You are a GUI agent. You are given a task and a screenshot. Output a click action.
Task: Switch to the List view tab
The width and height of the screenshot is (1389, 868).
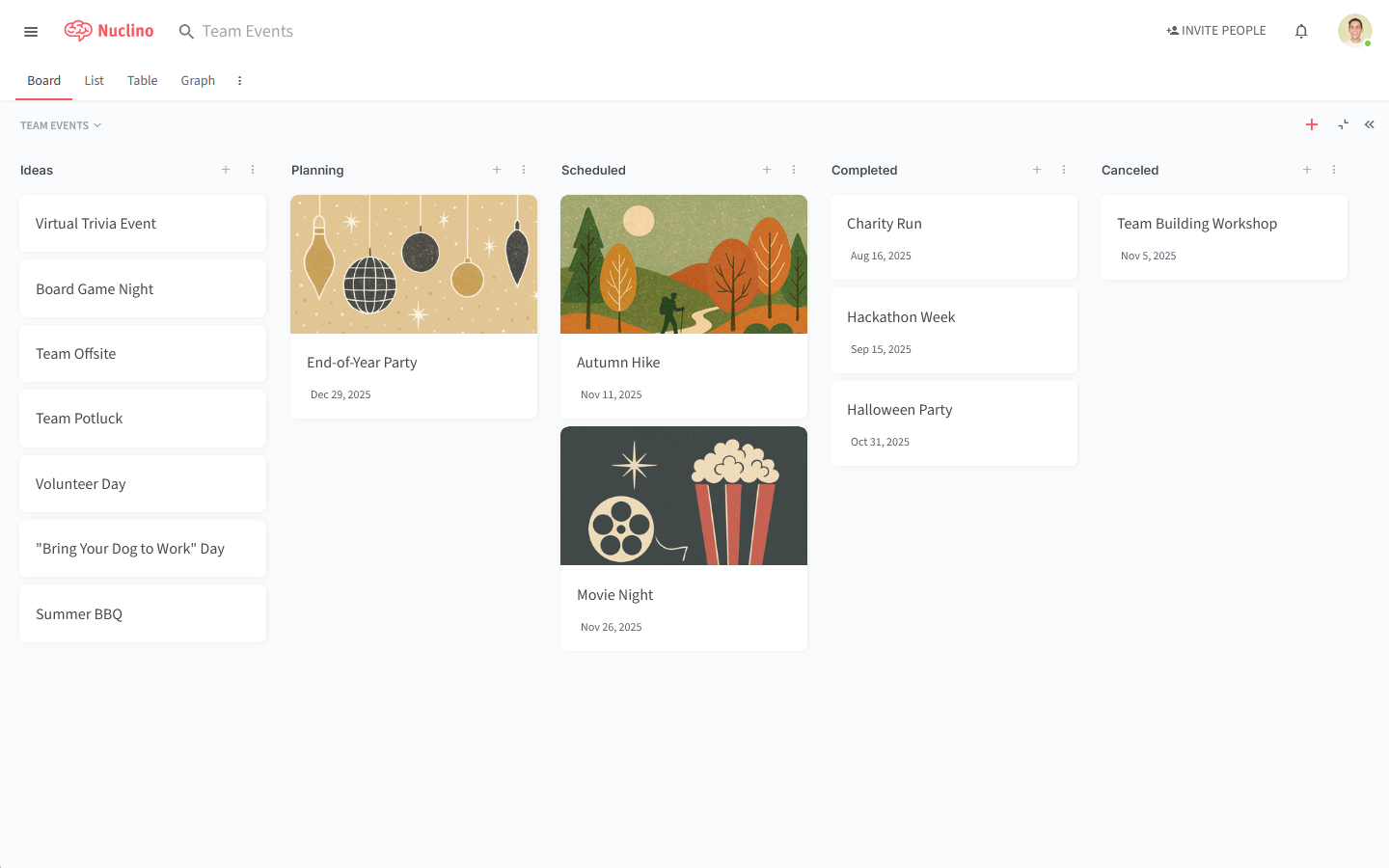point(94,80)
